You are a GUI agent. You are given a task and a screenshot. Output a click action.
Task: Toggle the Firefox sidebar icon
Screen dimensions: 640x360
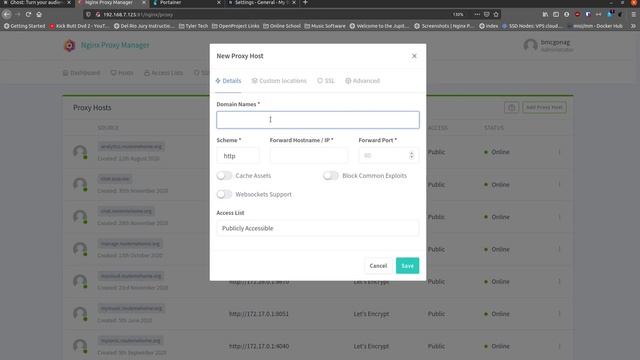[556, 14]
